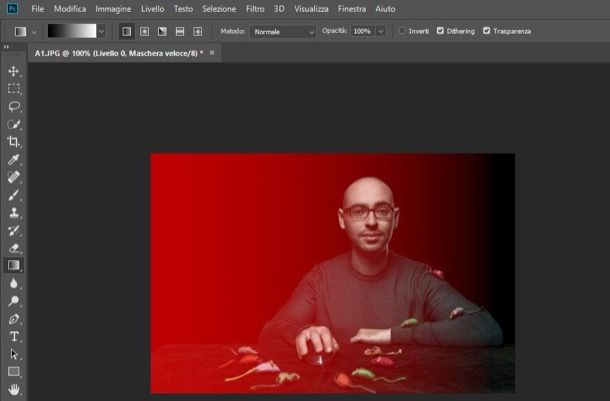Select the Clone Stamp tool
610x401 pixels.
14,212
